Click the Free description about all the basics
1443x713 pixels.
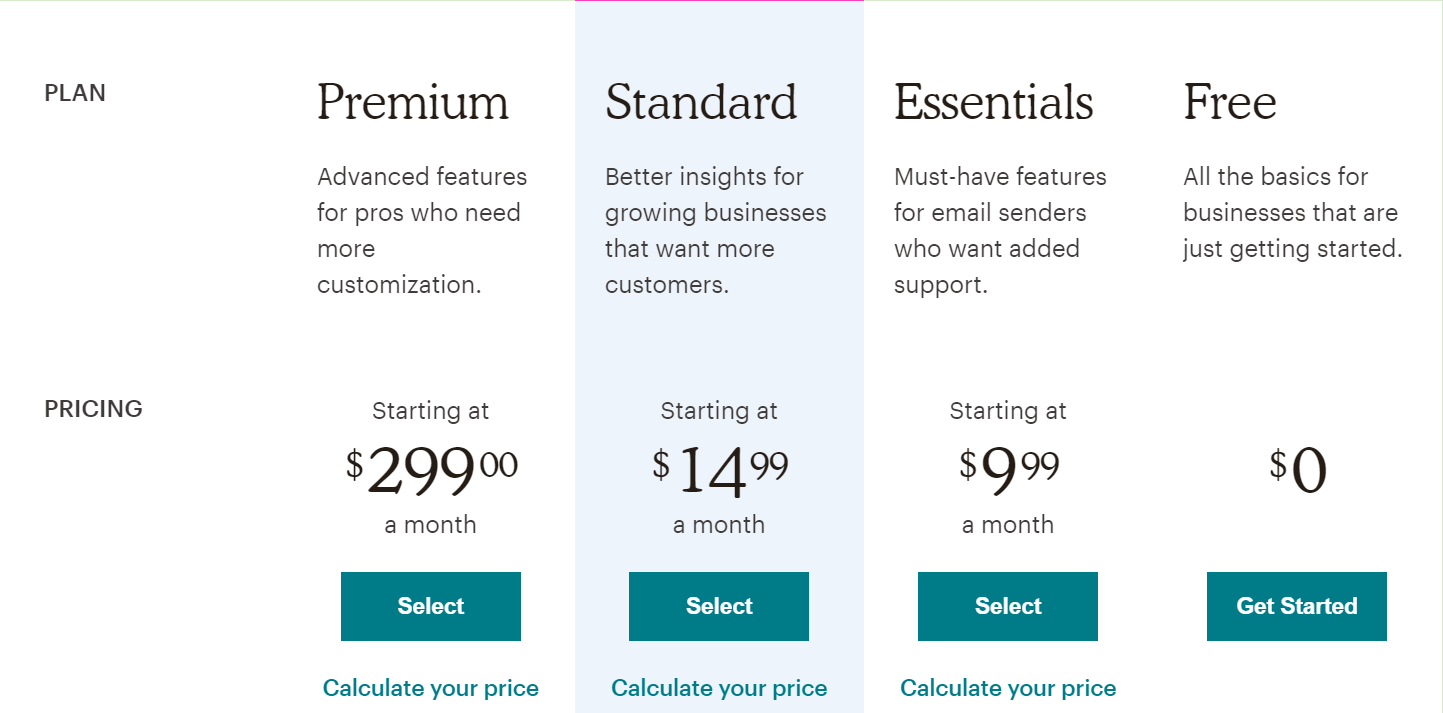click(1292, 213)
